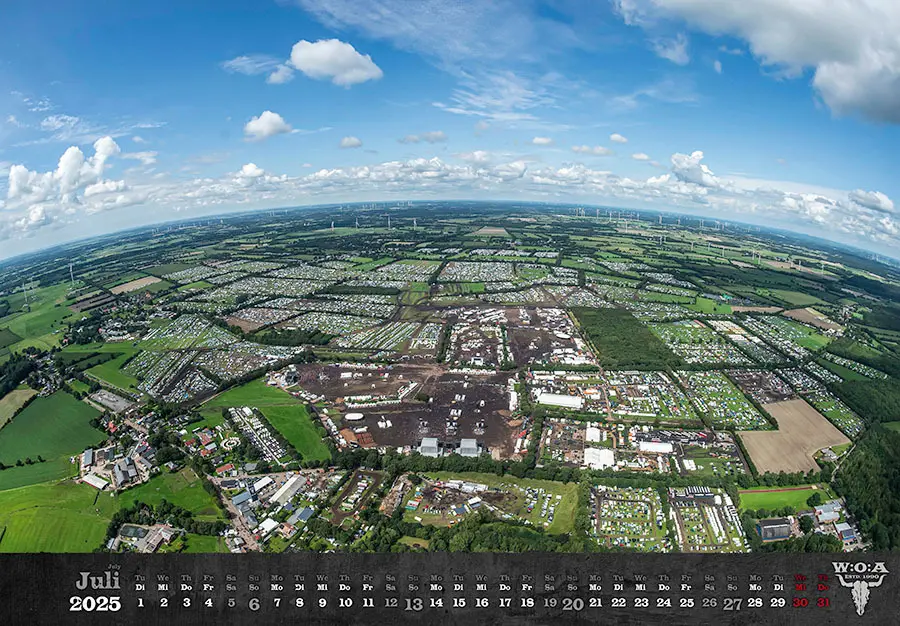The height and width of the screenshot is (626, 900).
Task: Click day 25 in the calendar strip
Action: tap(686, 602)
